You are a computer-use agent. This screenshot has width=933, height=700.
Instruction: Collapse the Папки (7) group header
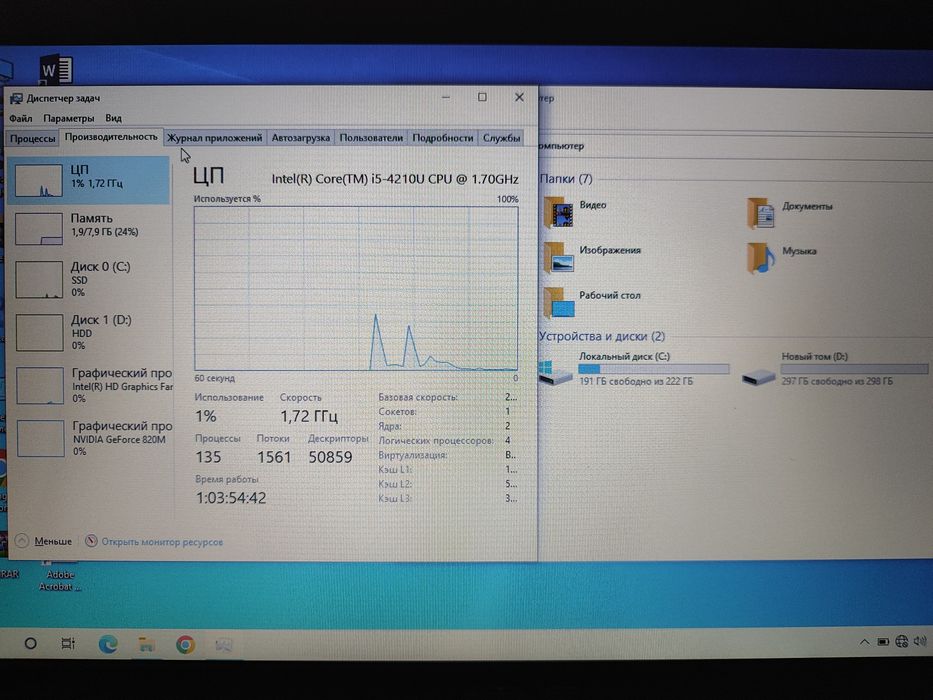[566, 179]
